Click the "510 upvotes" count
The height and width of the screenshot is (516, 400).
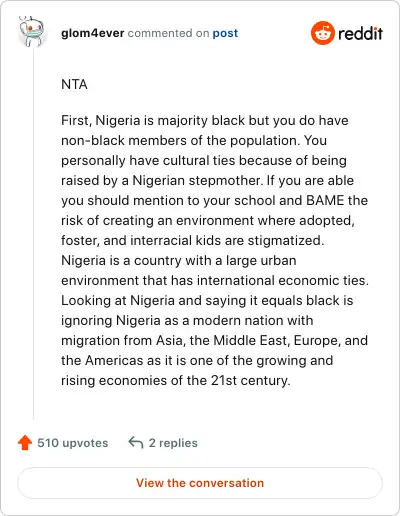(73, 443)
